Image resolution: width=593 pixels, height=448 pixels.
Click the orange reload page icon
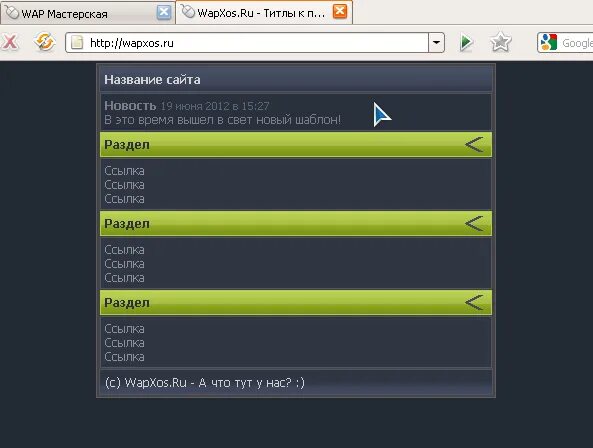coord(44,42)
